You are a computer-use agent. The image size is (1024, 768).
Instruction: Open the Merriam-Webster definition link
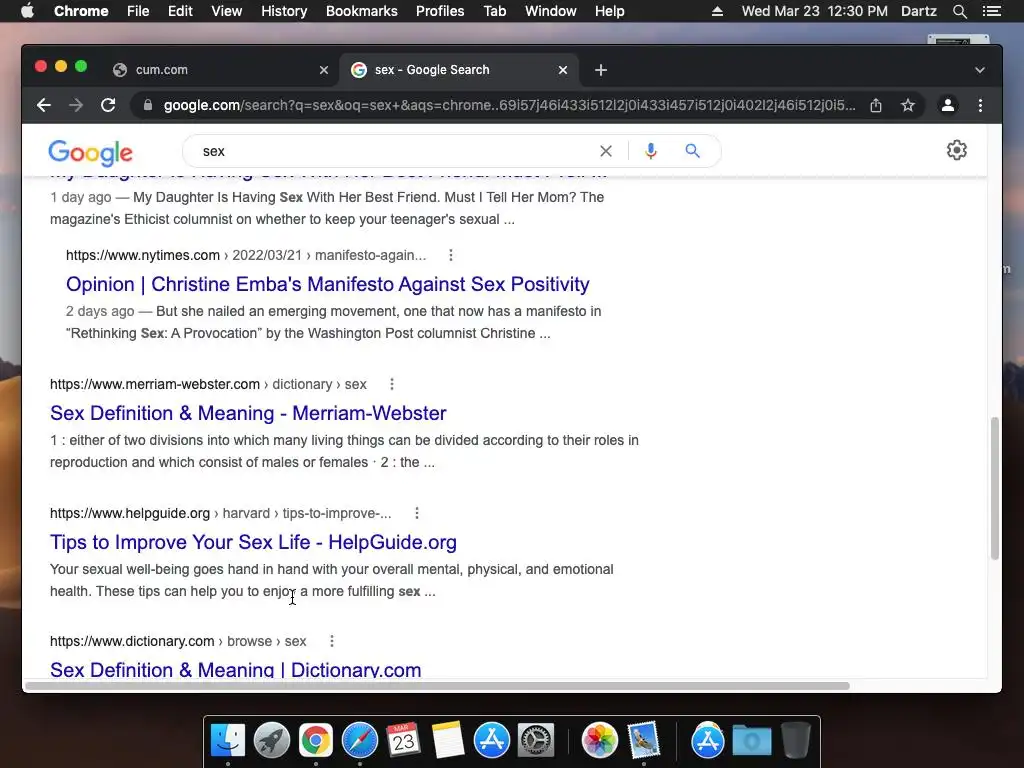(x=248, y=413)
